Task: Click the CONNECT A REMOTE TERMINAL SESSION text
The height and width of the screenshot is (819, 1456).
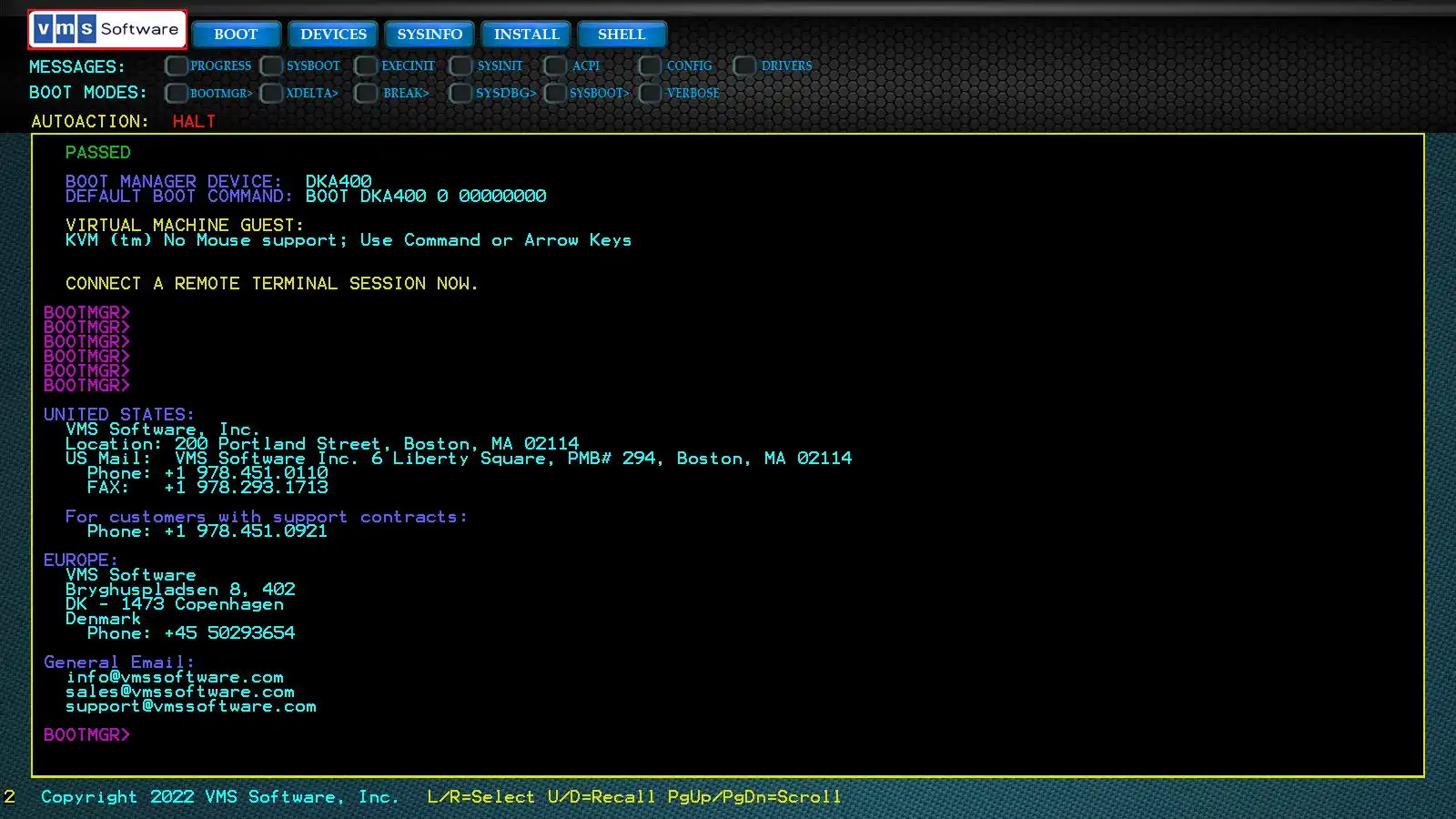Action: click(x=271, y=283)
